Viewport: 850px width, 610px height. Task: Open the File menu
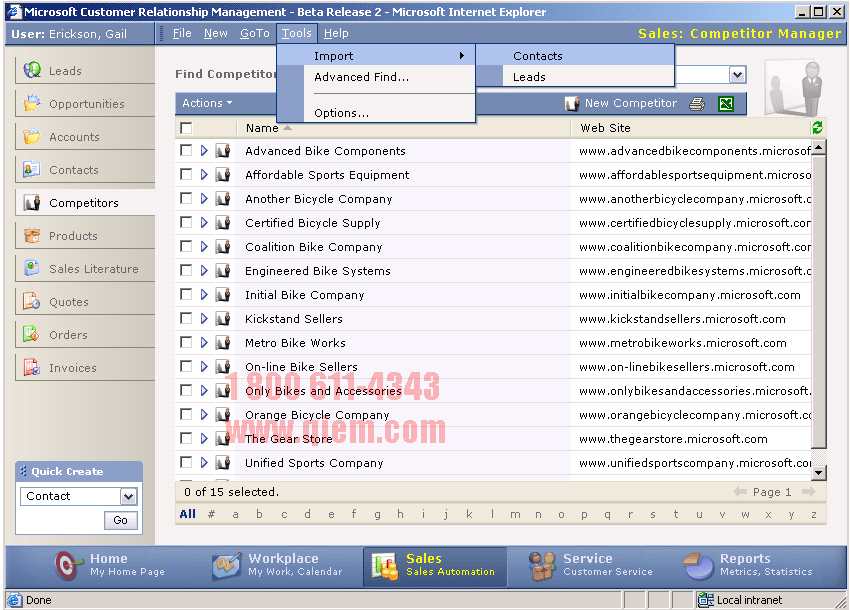click(182, 33)
